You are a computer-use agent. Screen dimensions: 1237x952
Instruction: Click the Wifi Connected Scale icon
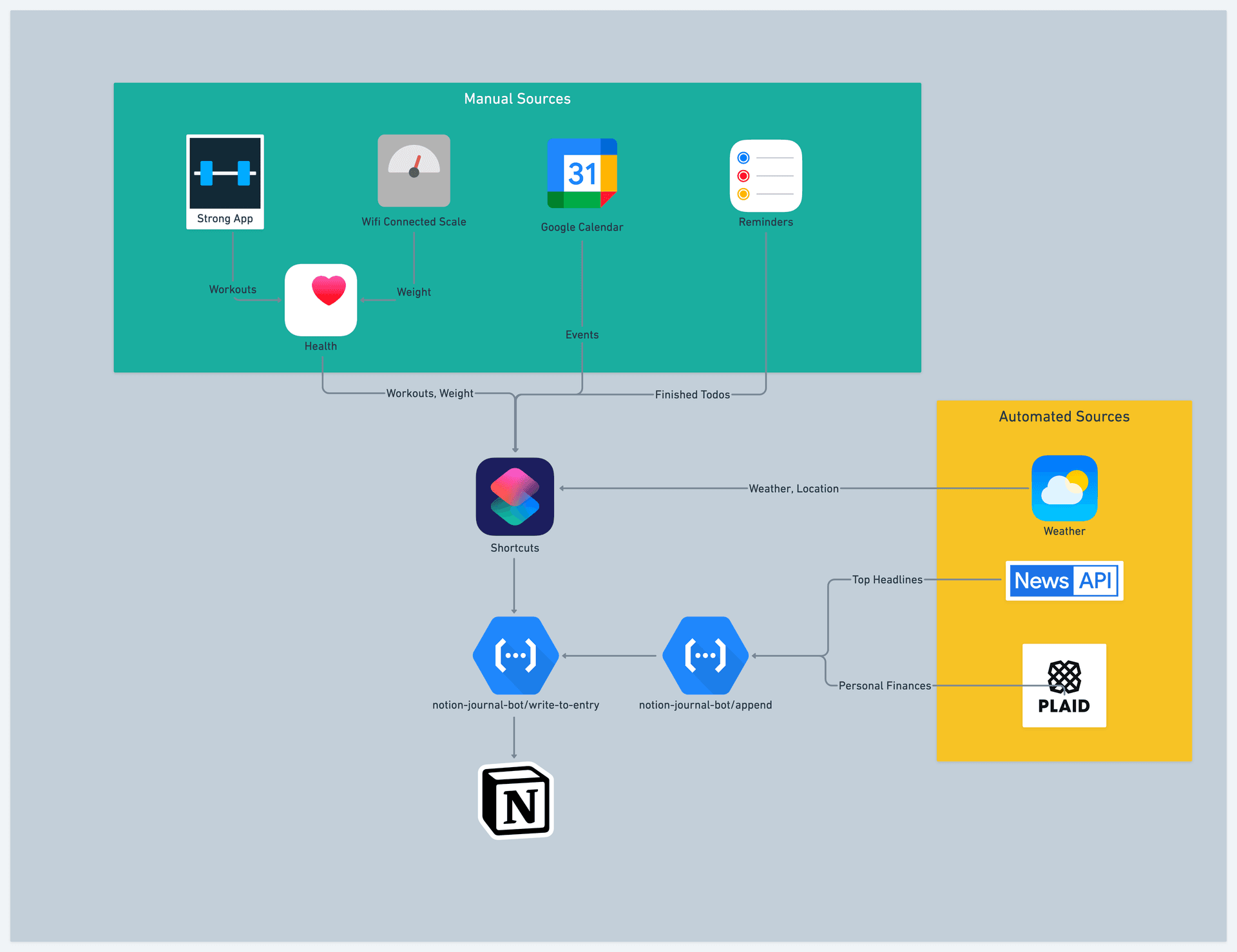(414, 171)
